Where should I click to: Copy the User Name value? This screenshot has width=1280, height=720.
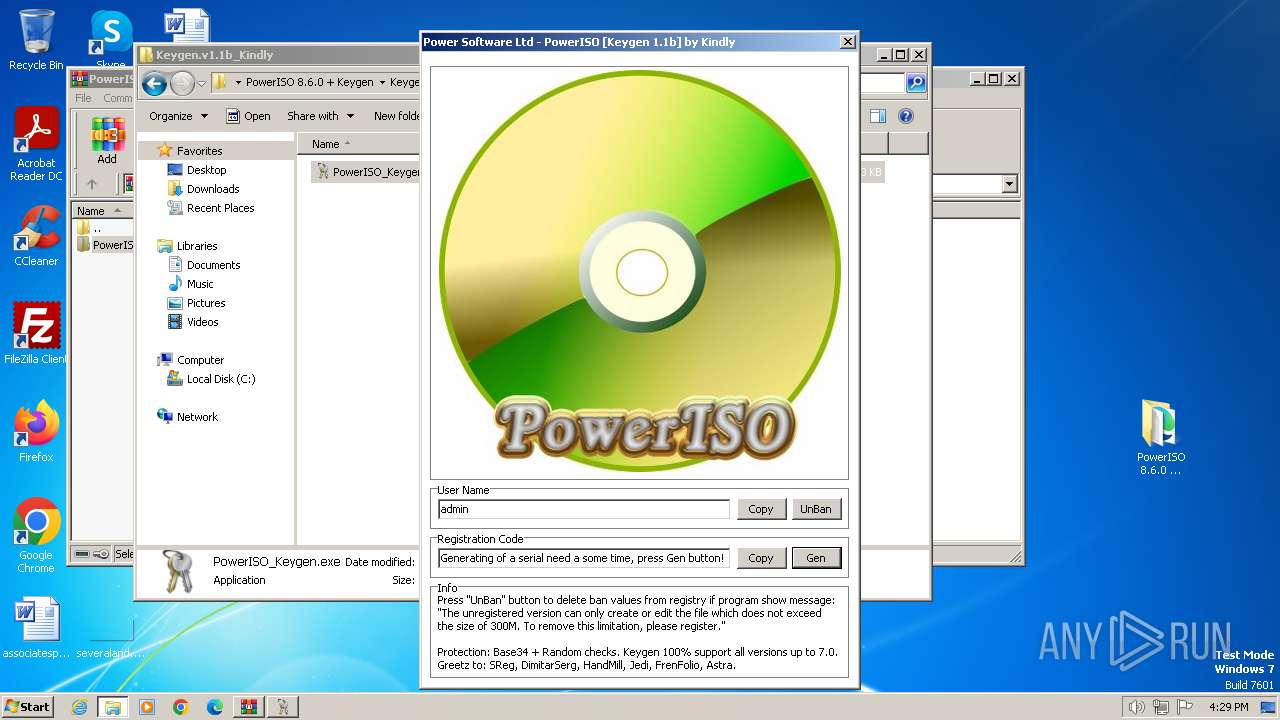tap(761, 509)
